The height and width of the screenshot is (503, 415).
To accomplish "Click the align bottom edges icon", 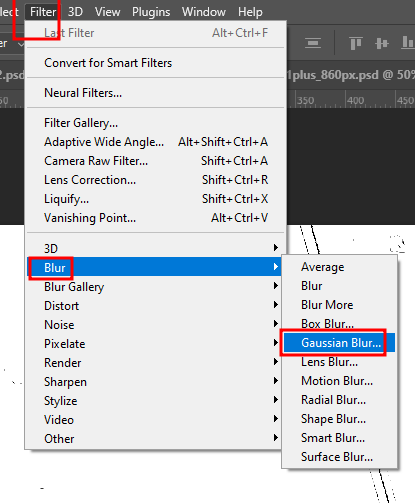I will (x=407, y=43).
